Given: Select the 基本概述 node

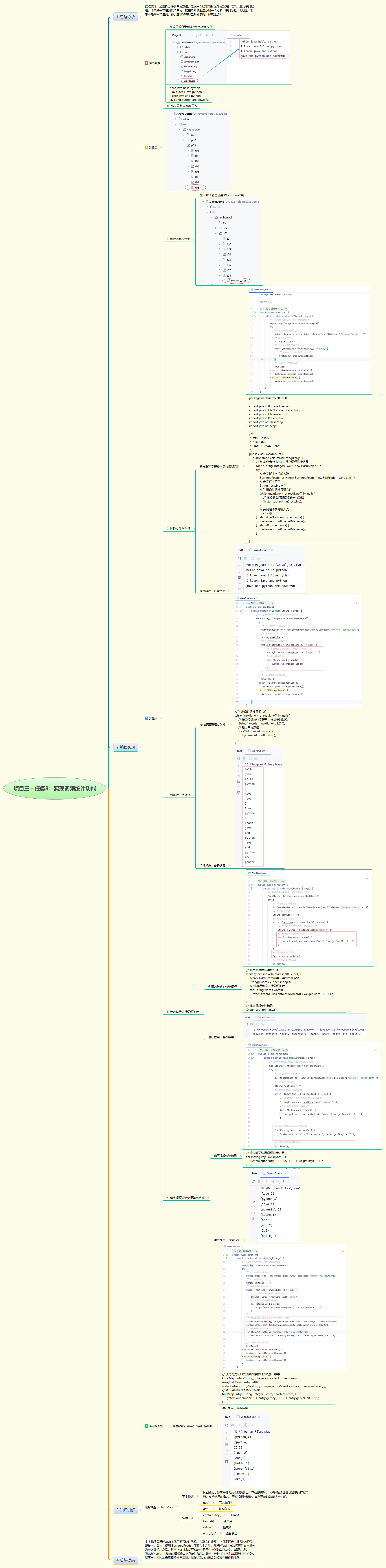Looking at the screenshot, I should (188, 1496).
